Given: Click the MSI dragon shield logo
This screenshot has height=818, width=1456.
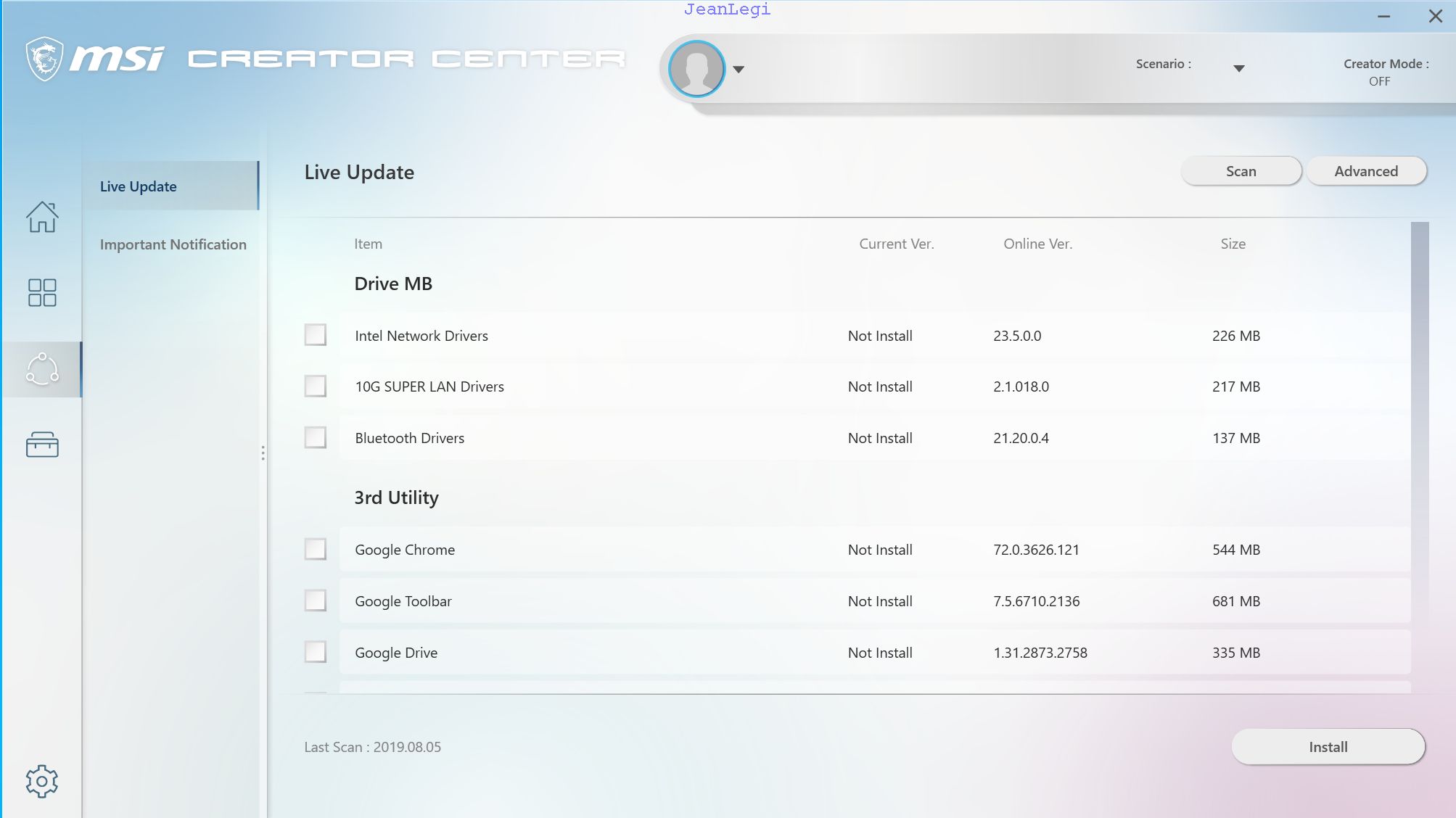Looking at the screenshot, I should [44, 58].
